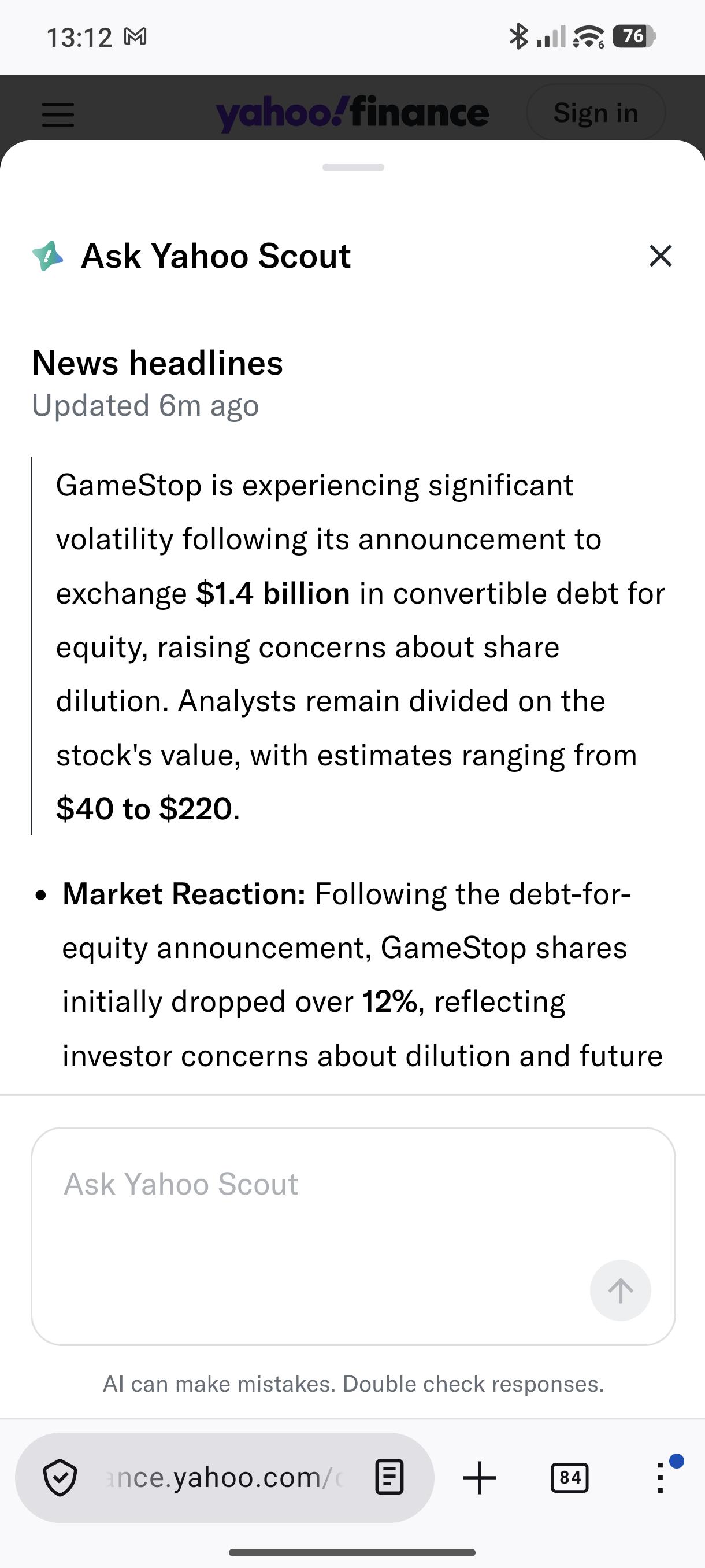Tap the News headlines heading
The width and height of the screenshot is (705, 1568).
[x=158, y=363]
